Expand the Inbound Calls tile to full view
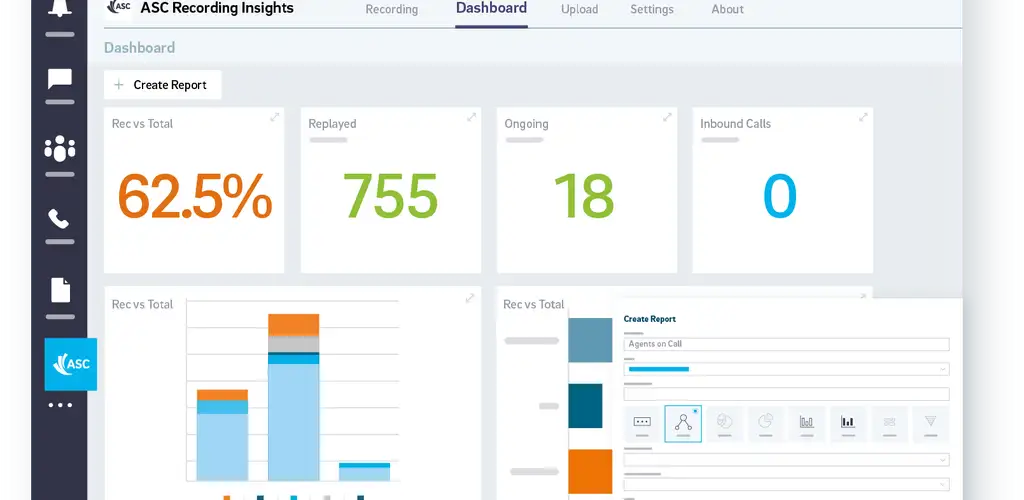Image resolution: width=1024 pixels, height=500 pixels. pos(862,118)
